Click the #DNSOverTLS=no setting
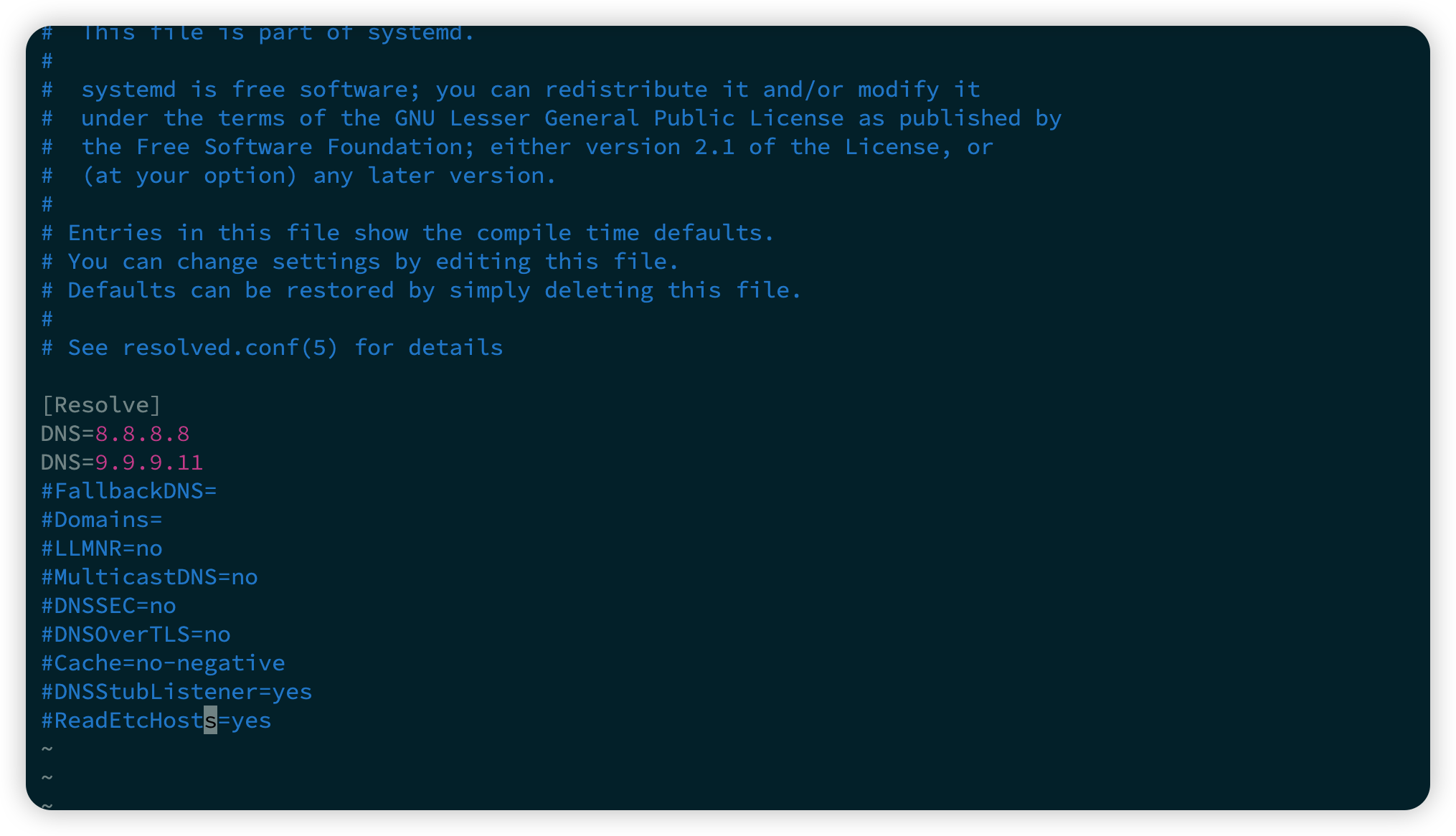The width and height of the screenshot is (1456, 836). [x=136, y=635]
